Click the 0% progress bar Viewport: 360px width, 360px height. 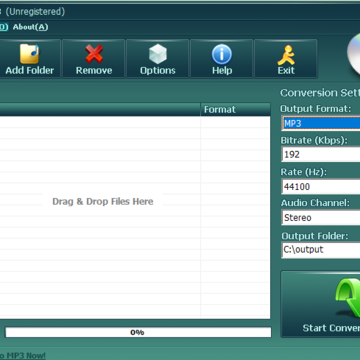(x=138, y=332)
